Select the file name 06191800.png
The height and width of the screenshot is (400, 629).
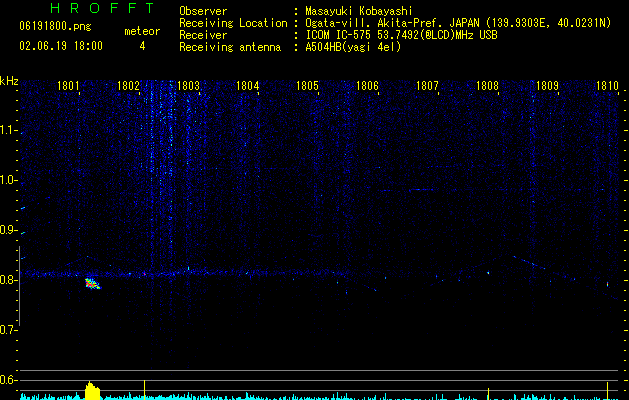(x=55, y=27)
